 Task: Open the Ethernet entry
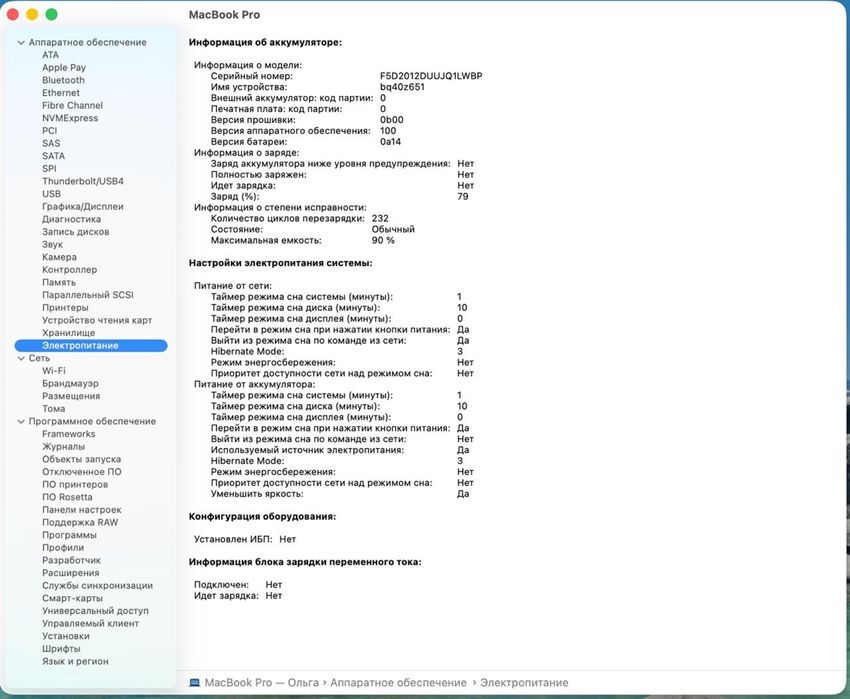click(x=61, y=93)
